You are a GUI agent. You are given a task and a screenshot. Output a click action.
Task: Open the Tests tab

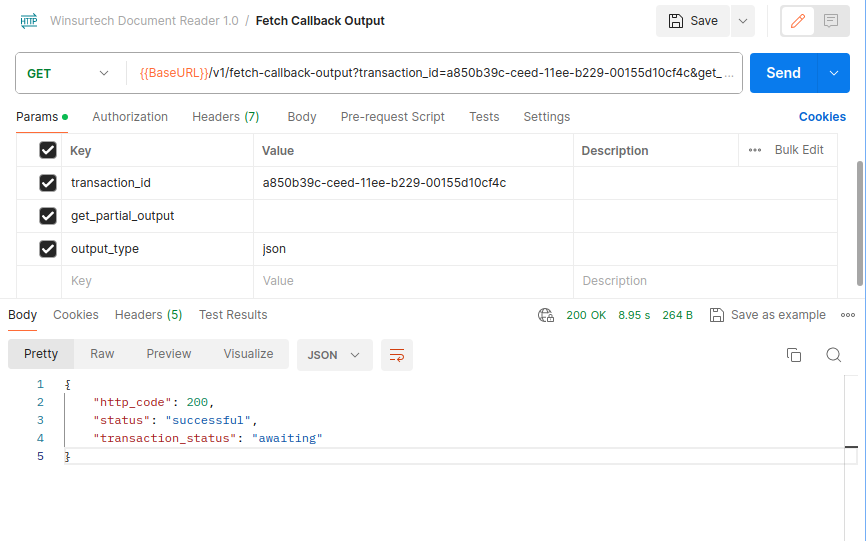click(484, 117)
